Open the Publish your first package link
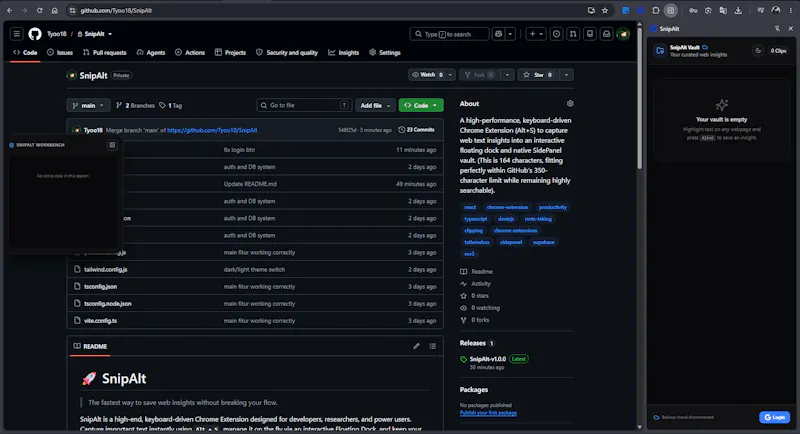 click(x=488, y=413)
